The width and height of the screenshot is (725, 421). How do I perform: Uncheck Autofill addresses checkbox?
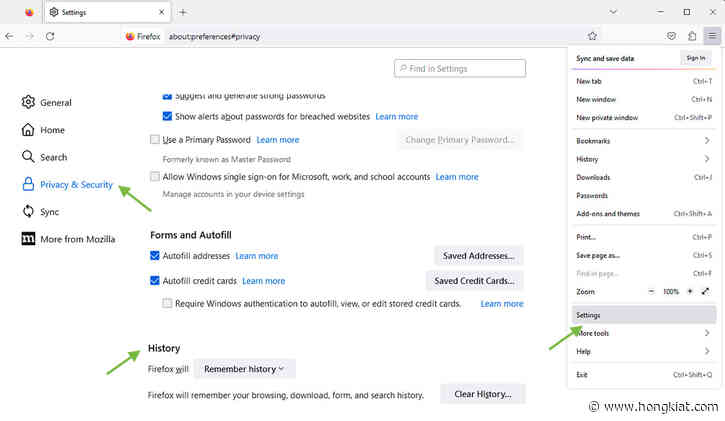(155, 256)
